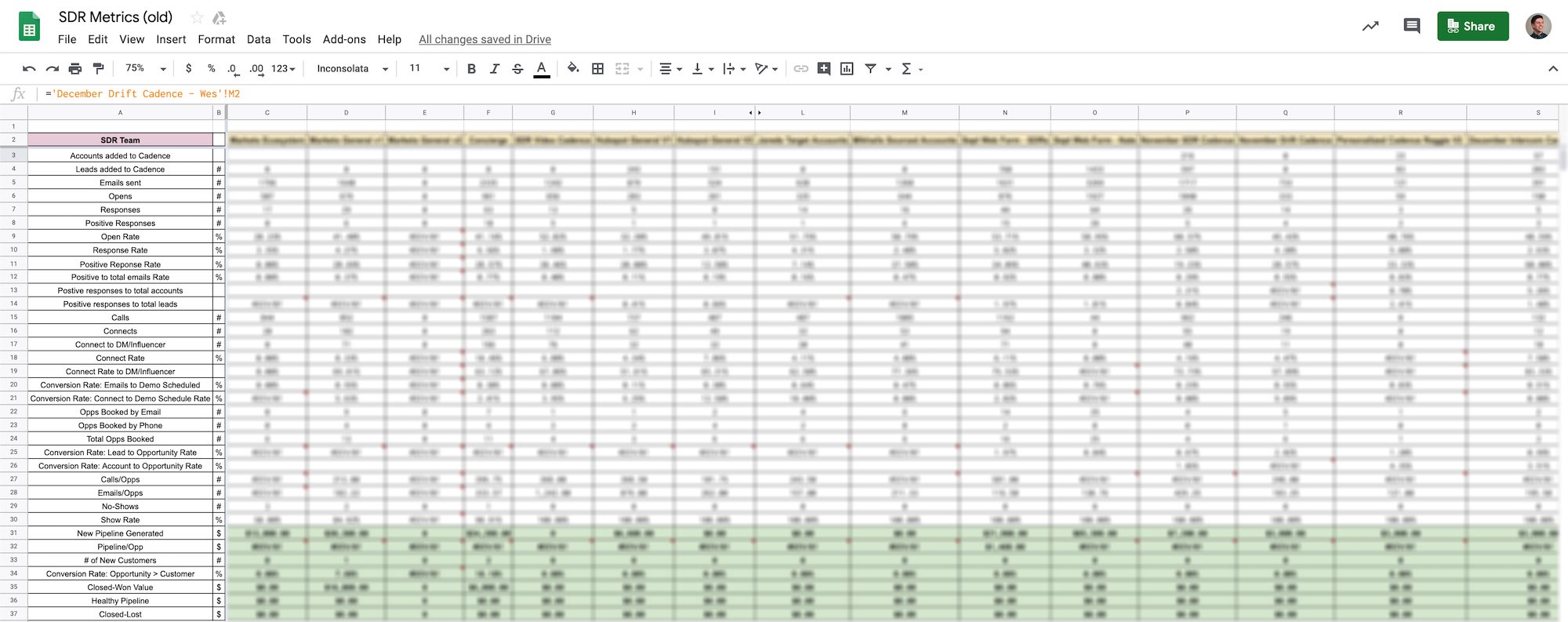The height and width of the screenshot is (622, 1568).
Task: Select the 'Closed-Won Value' cell
Action: (120, 587)
